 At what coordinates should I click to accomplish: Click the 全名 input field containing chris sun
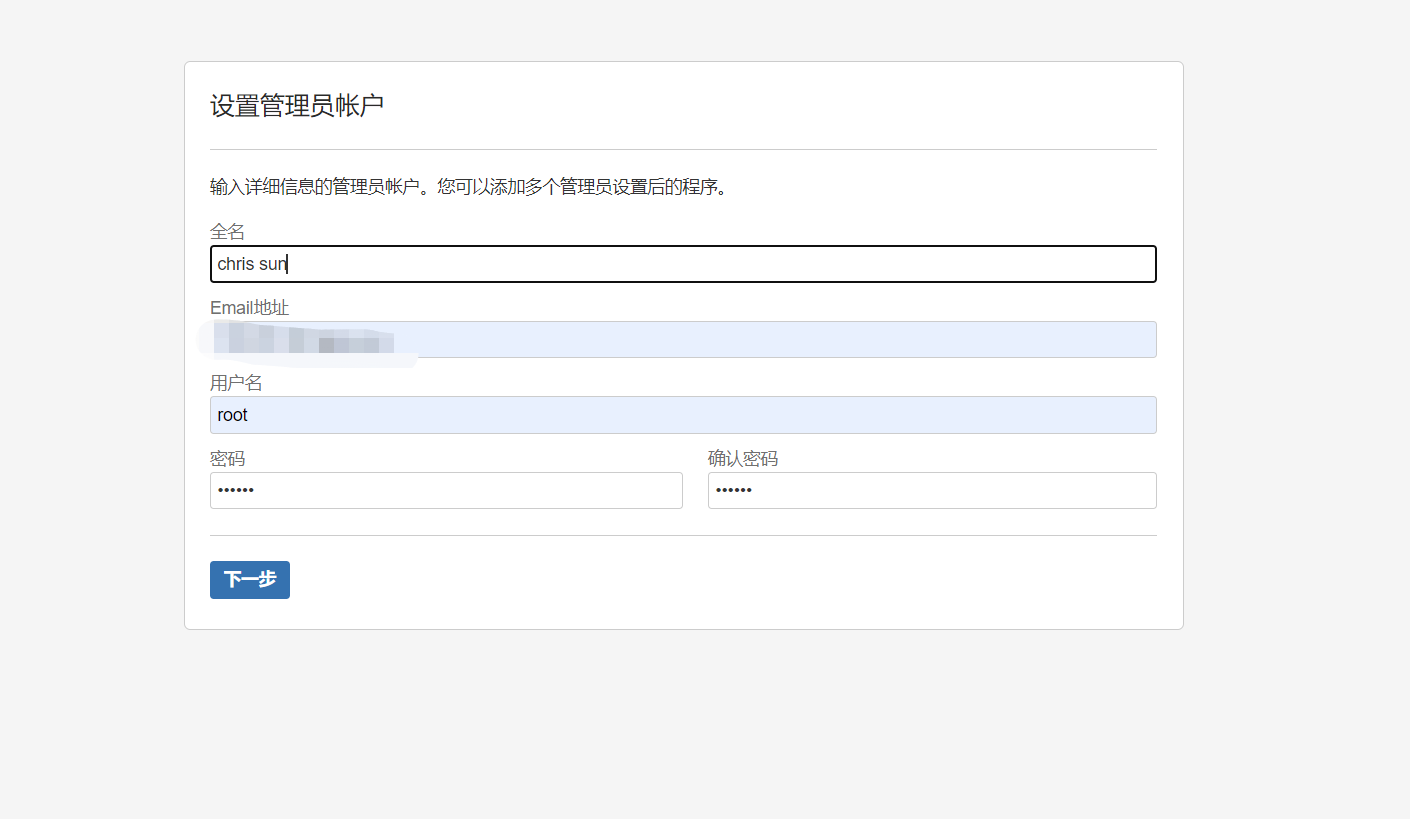683,263
